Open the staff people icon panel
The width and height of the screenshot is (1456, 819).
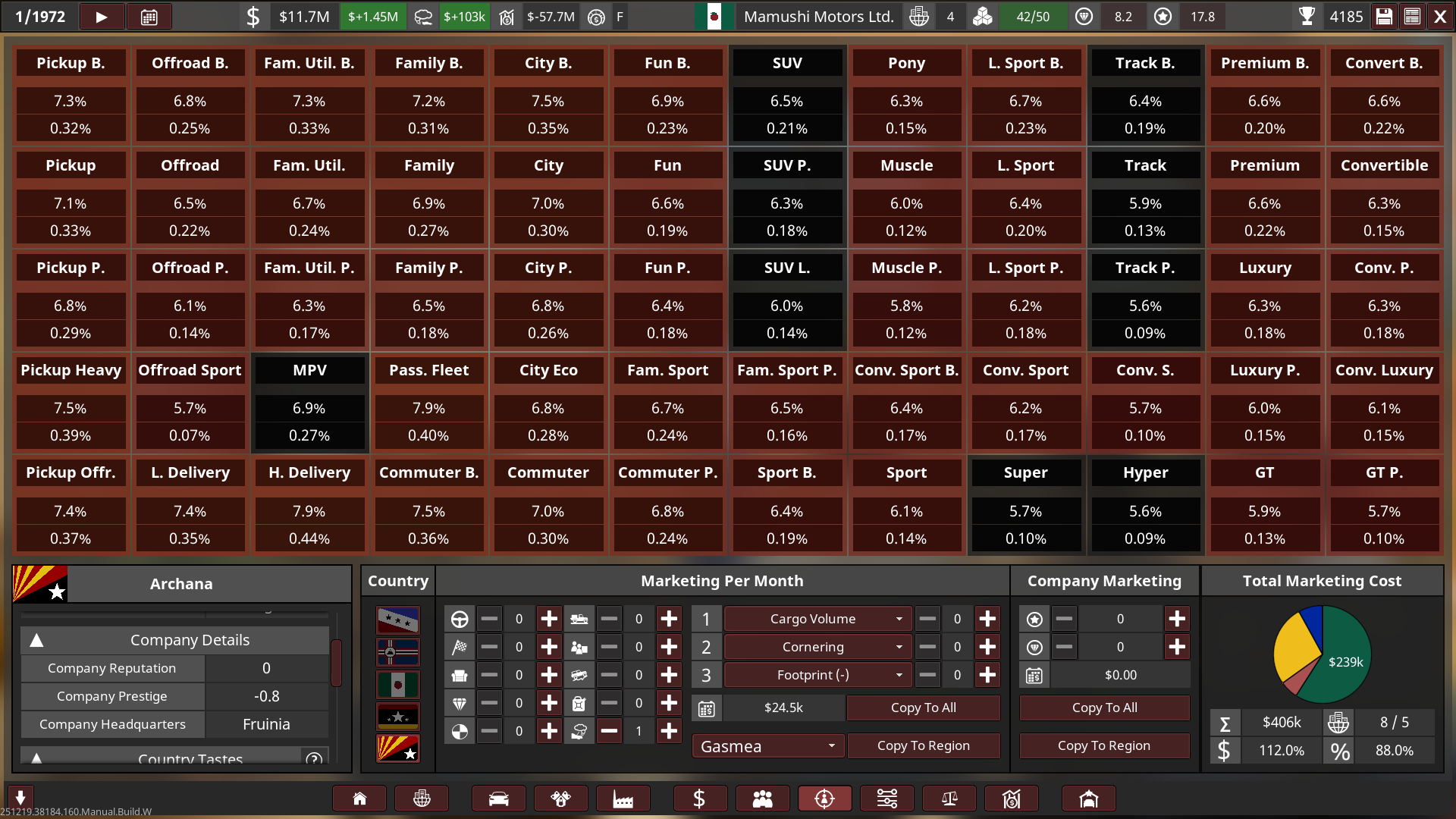762,799
